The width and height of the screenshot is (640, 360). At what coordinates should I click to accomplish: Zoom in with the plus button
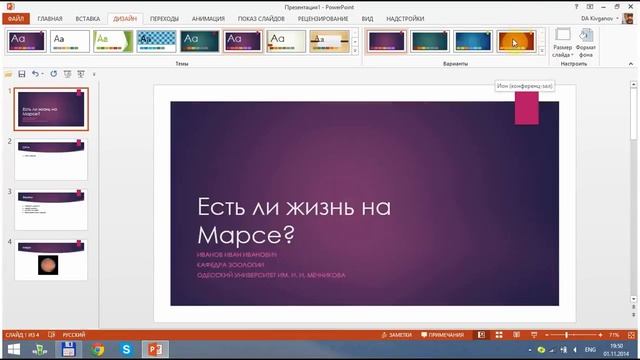point(600,335)
